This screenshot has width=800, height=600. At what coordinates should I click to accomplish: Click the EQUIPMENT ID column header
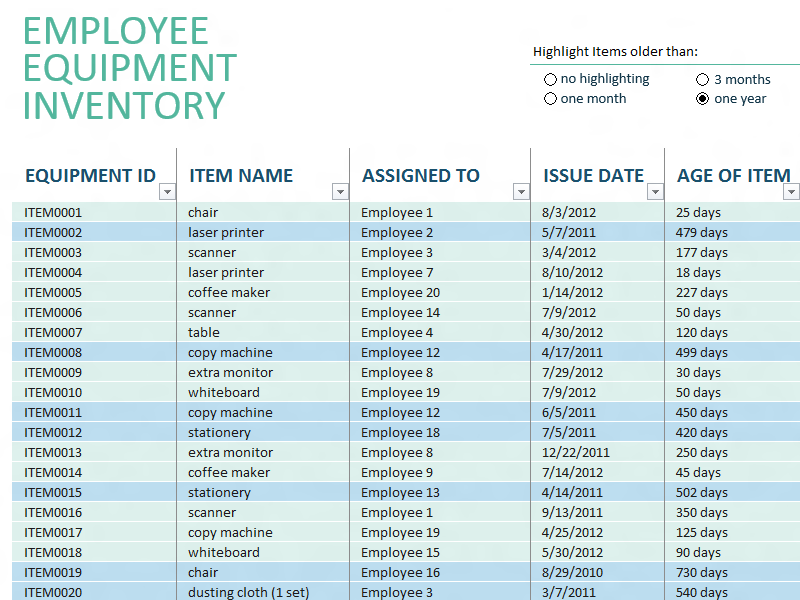click(x=90, y=176)
